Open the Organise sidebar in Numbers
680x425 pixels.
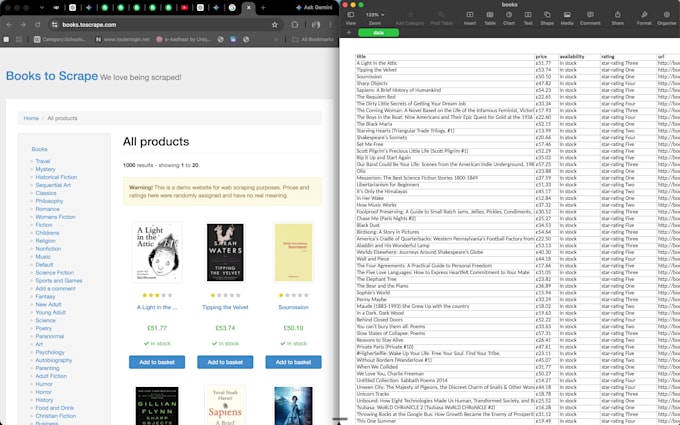tap(667, 18)
